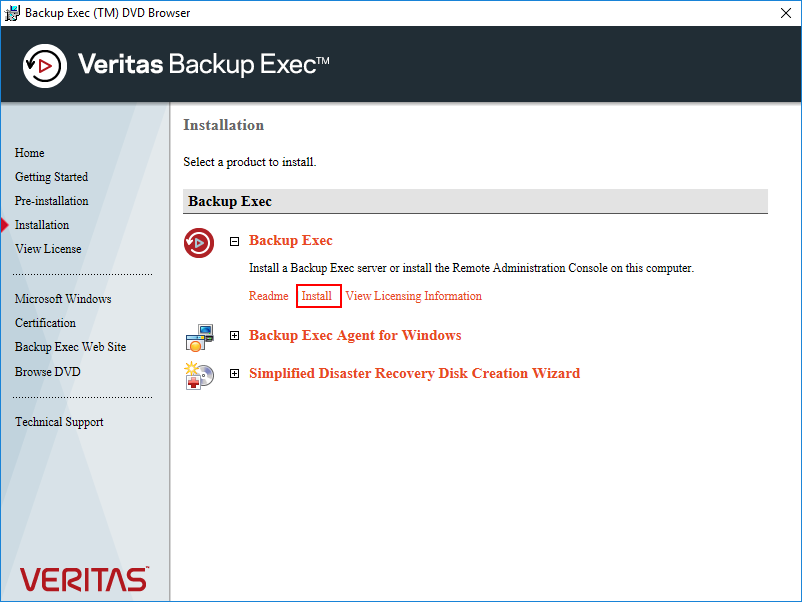802x602 pixels.
Task: Open the Backup Exec Readme
Action: (x=269, y=296)
